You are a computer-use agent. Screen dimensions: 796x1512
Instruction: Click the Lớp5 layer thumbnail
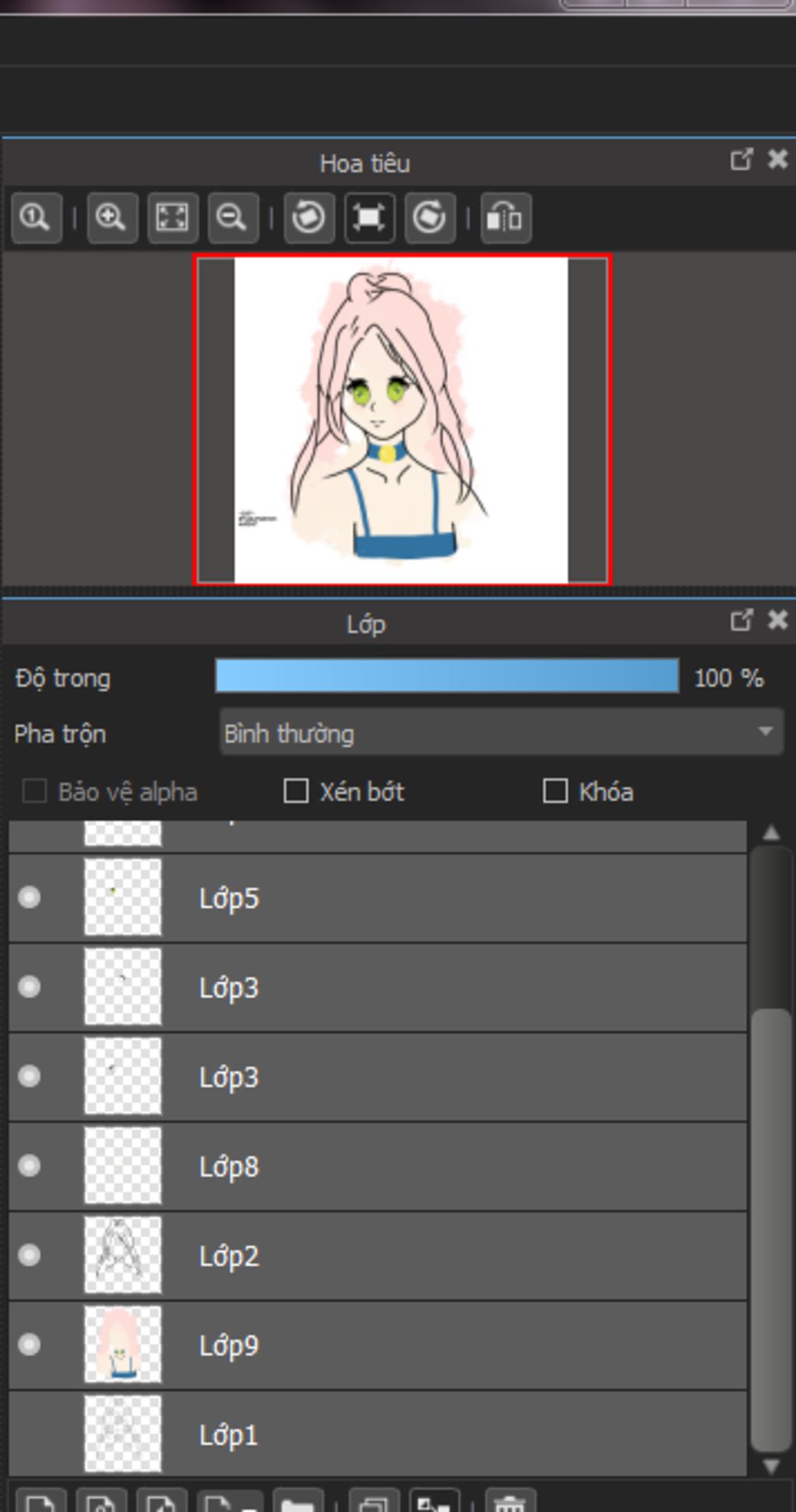coord(123,898)
